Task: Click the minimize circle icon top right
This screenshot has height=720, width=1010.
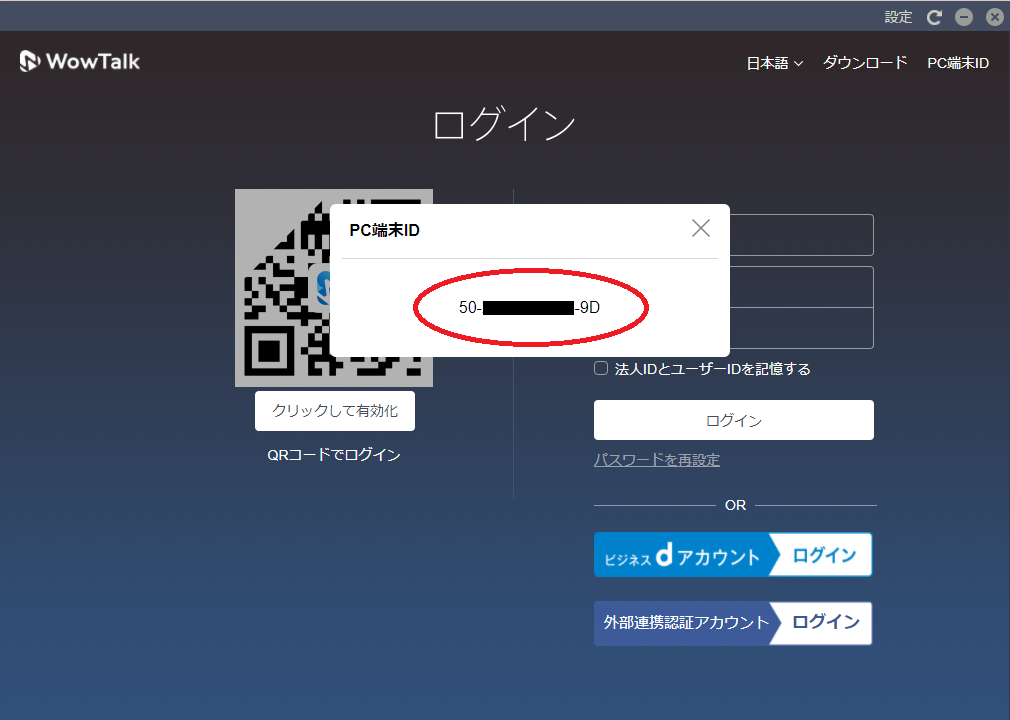Action: [963, 16]
